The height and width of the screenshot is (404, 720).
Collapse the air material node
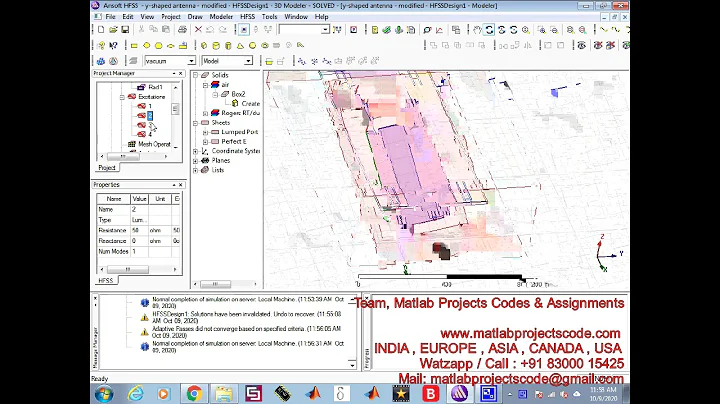[205, 84]
